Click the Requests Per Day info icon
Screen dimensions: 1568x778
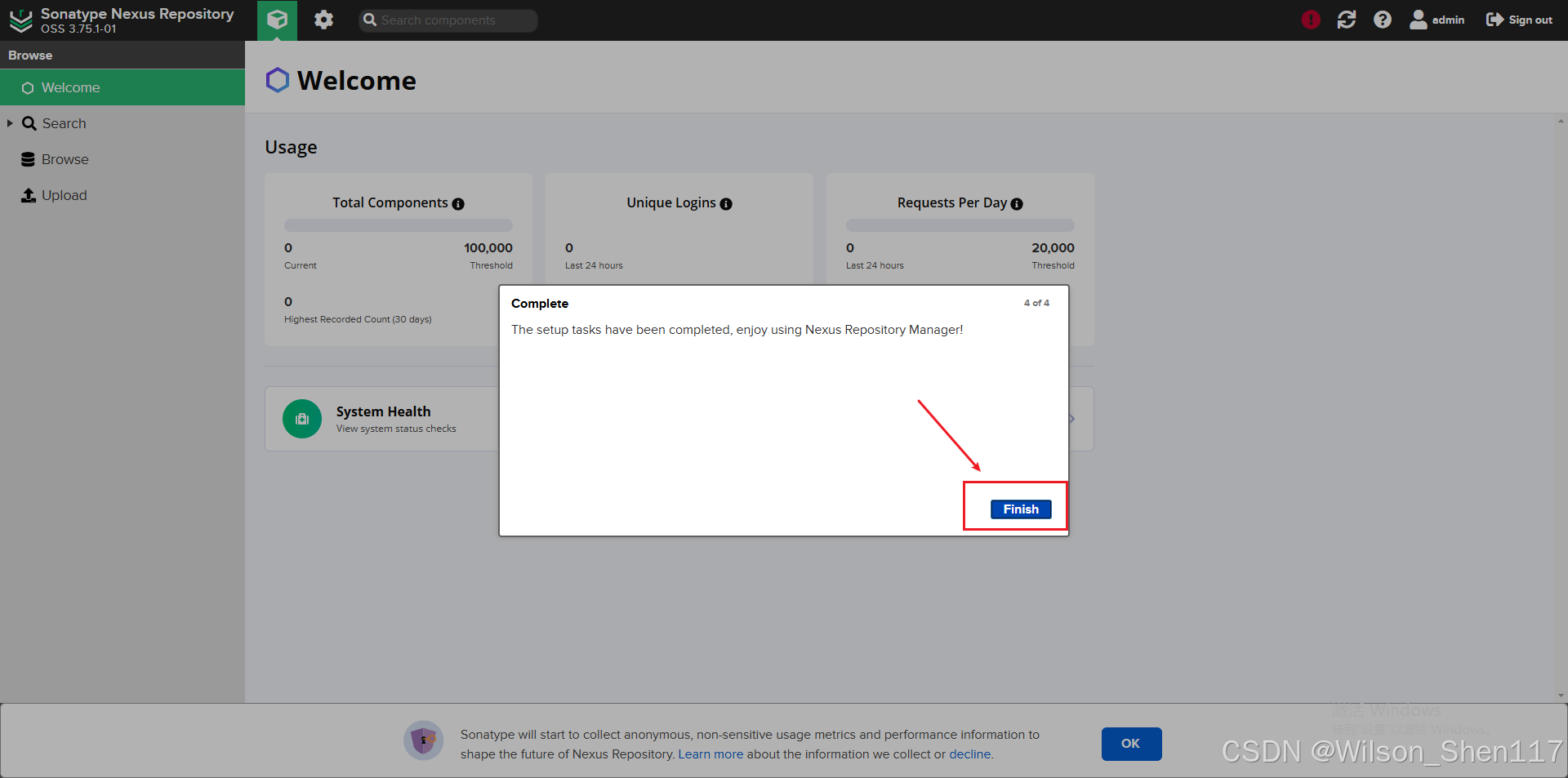pos(1017,204)
